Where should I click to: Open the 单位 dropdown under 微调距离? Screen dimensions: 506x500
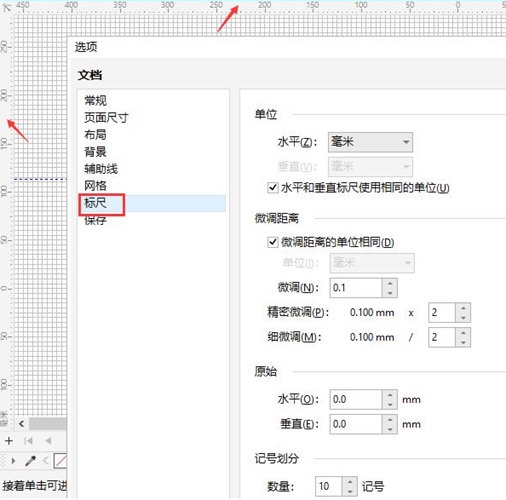point(372,263)
